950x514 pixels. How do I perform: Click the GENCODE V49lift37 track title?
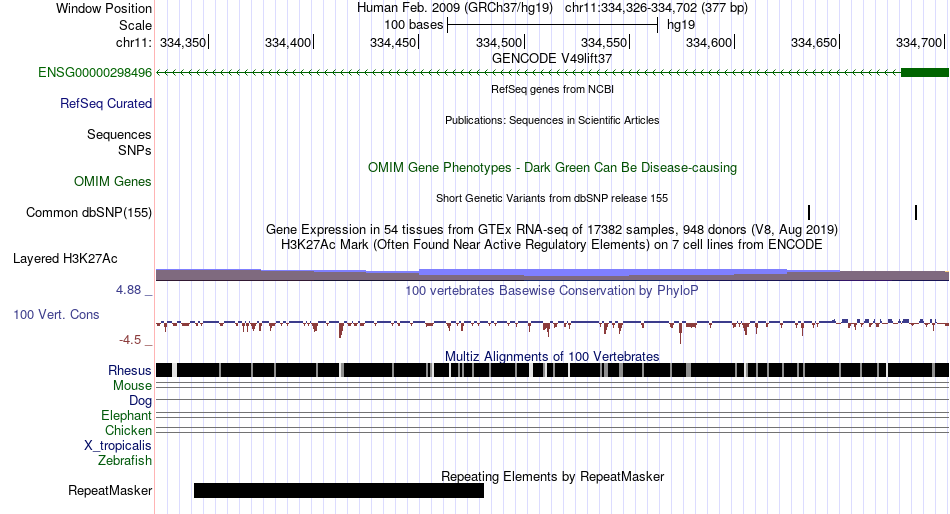(x=551, y=59)
